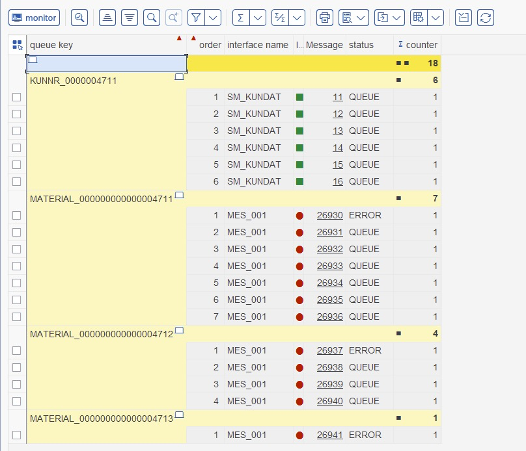Refresh the queue list

coord(485,17)
